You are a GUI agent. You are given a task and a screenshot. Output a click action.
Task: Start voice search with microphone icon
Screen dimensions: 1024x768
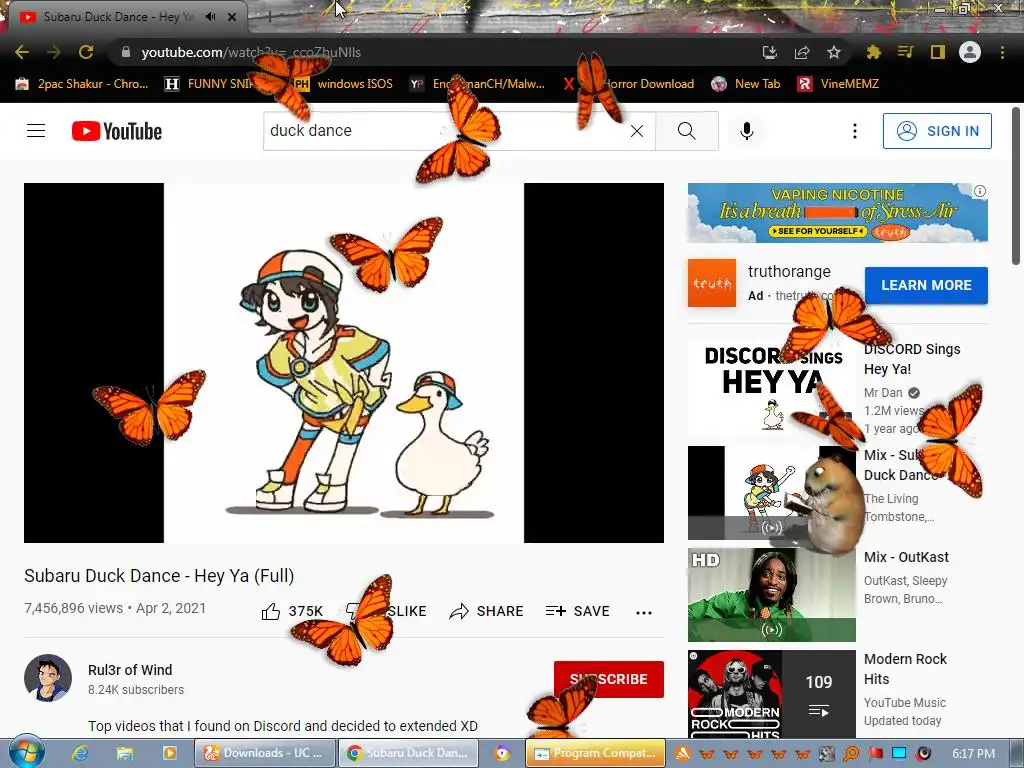746,131
